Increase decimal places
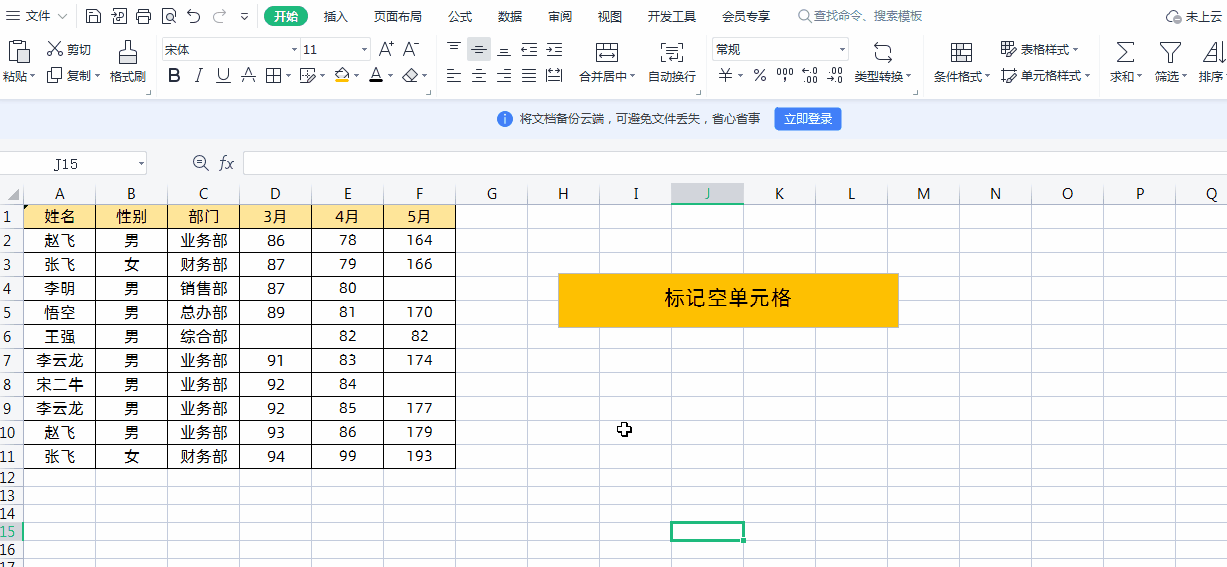Screen dimensions: 1227x567 tap(810, 75)
